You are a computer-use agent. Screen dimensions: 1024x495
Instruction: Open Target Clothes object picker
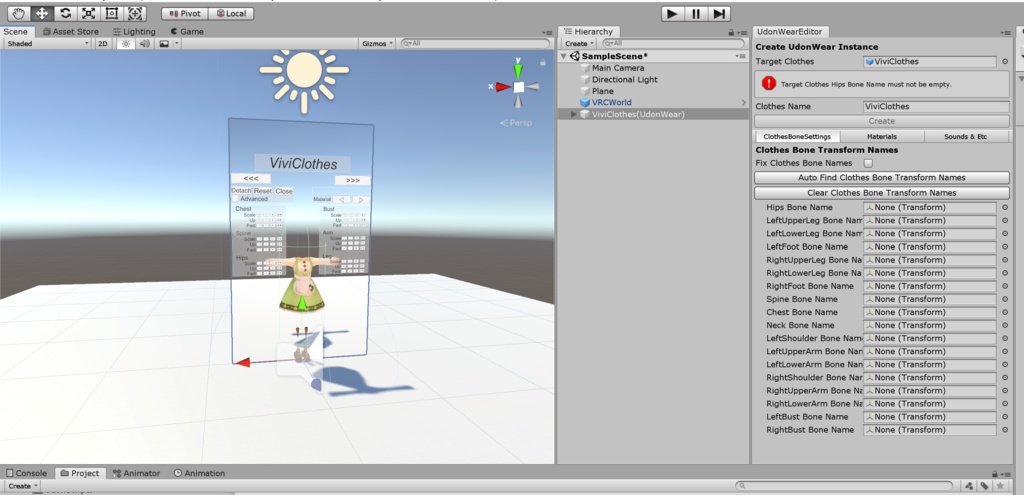pos(1005,61)
